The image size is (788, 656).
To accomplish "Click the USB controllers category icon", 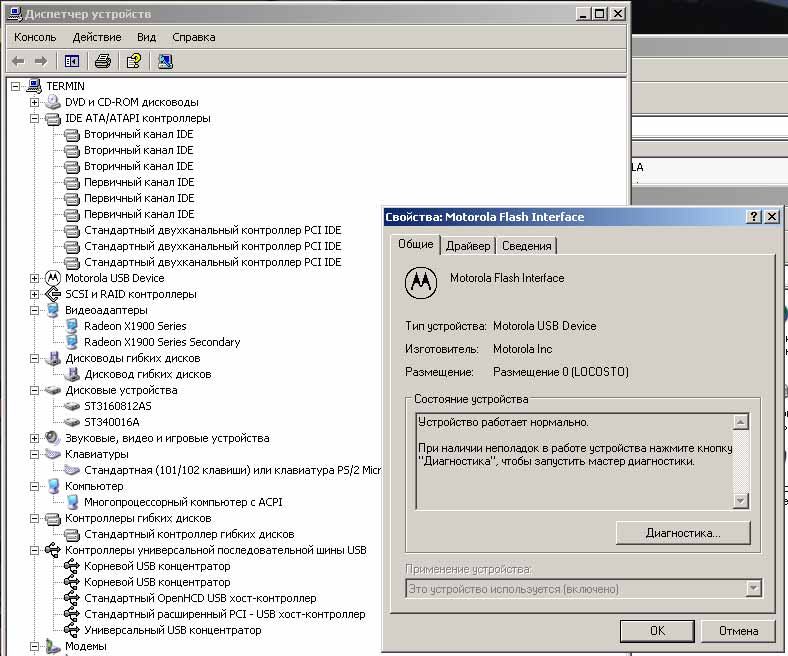I will tap(53, 550).
